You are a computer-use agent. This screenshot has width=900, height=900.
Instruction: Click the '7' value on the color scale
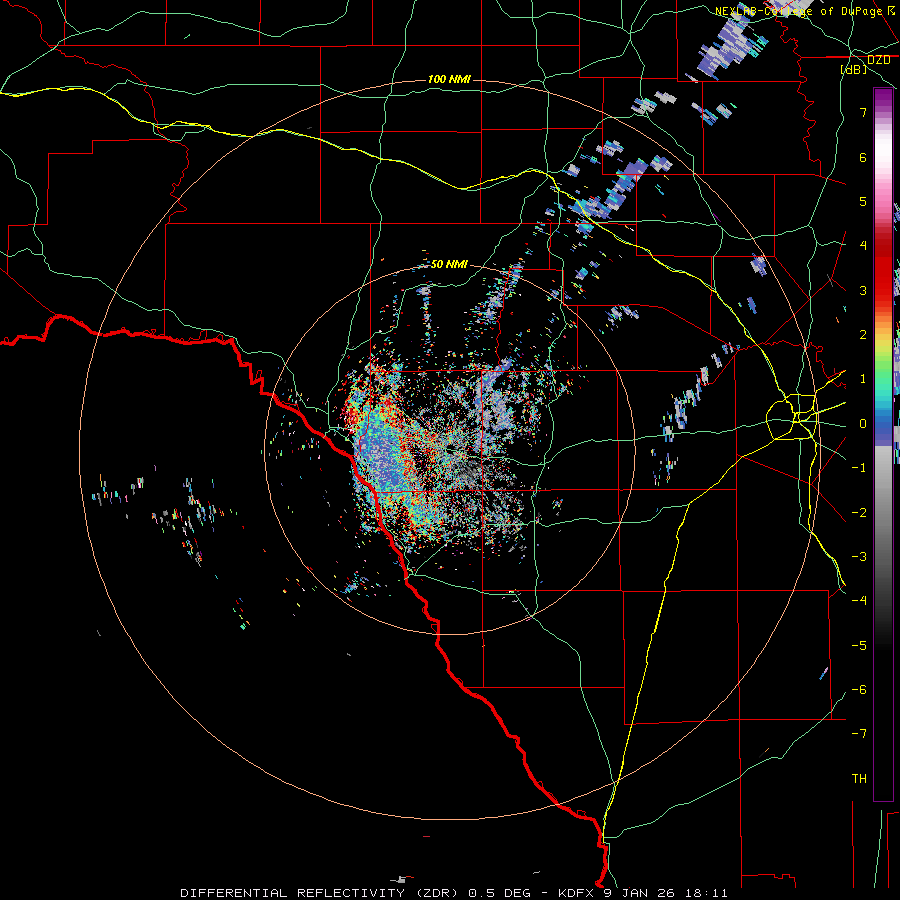(863, 112)
